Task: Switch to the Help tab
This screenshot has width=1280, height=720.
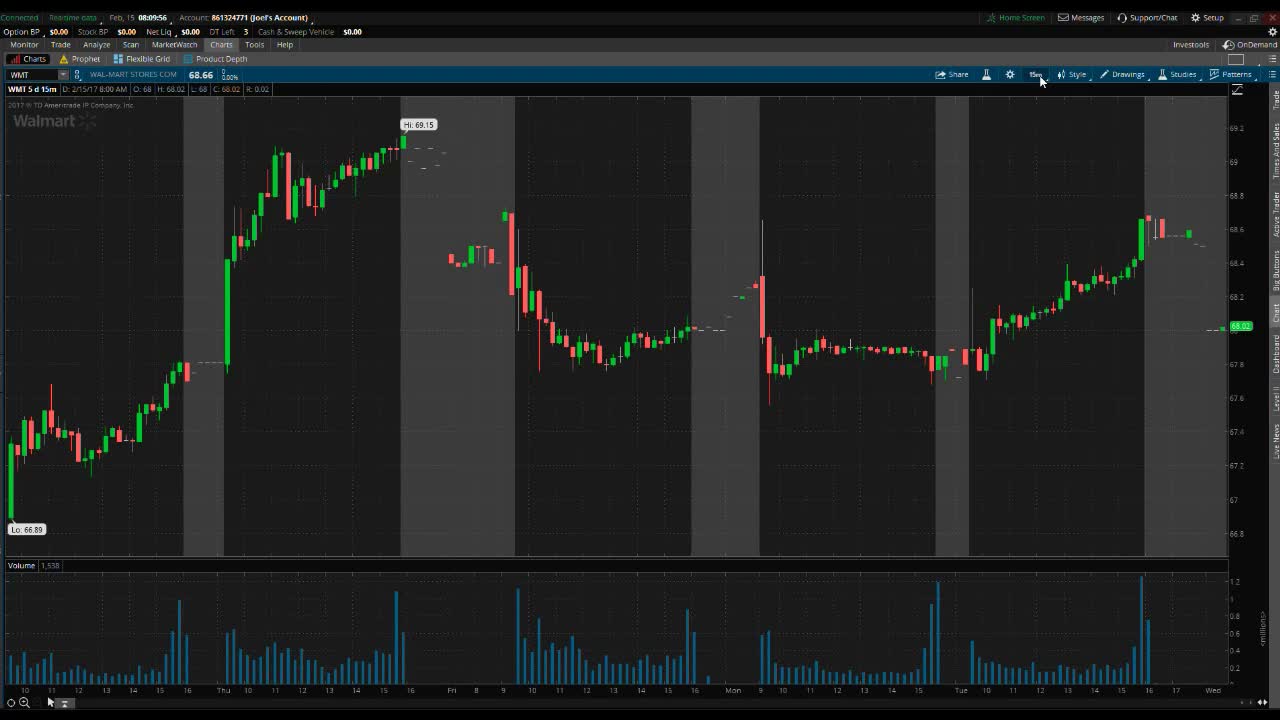Action: (285, 45)
